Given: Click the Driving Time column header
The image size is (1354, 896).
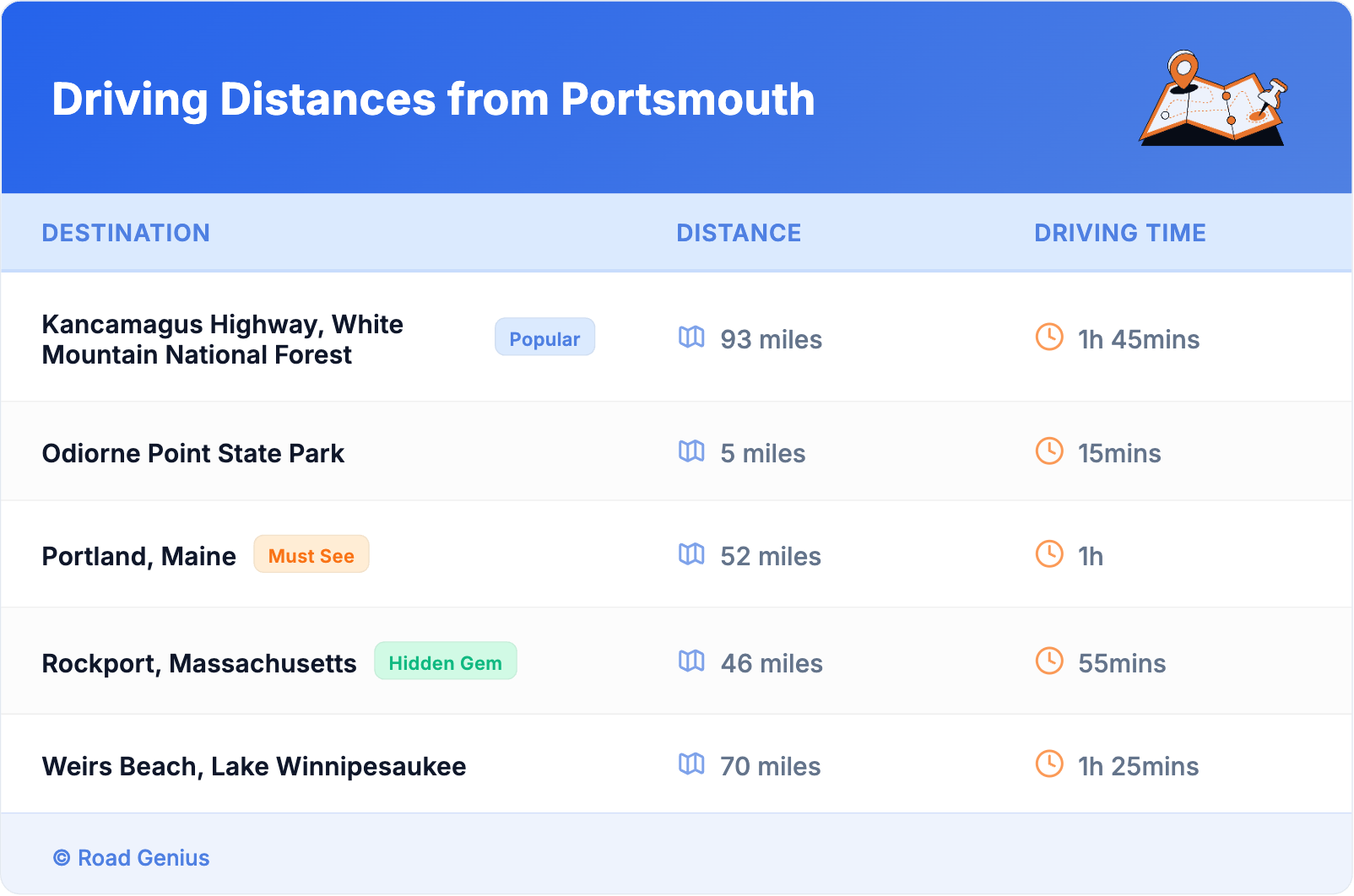Looking at the screenshot, I should (x=1119, y=233).
